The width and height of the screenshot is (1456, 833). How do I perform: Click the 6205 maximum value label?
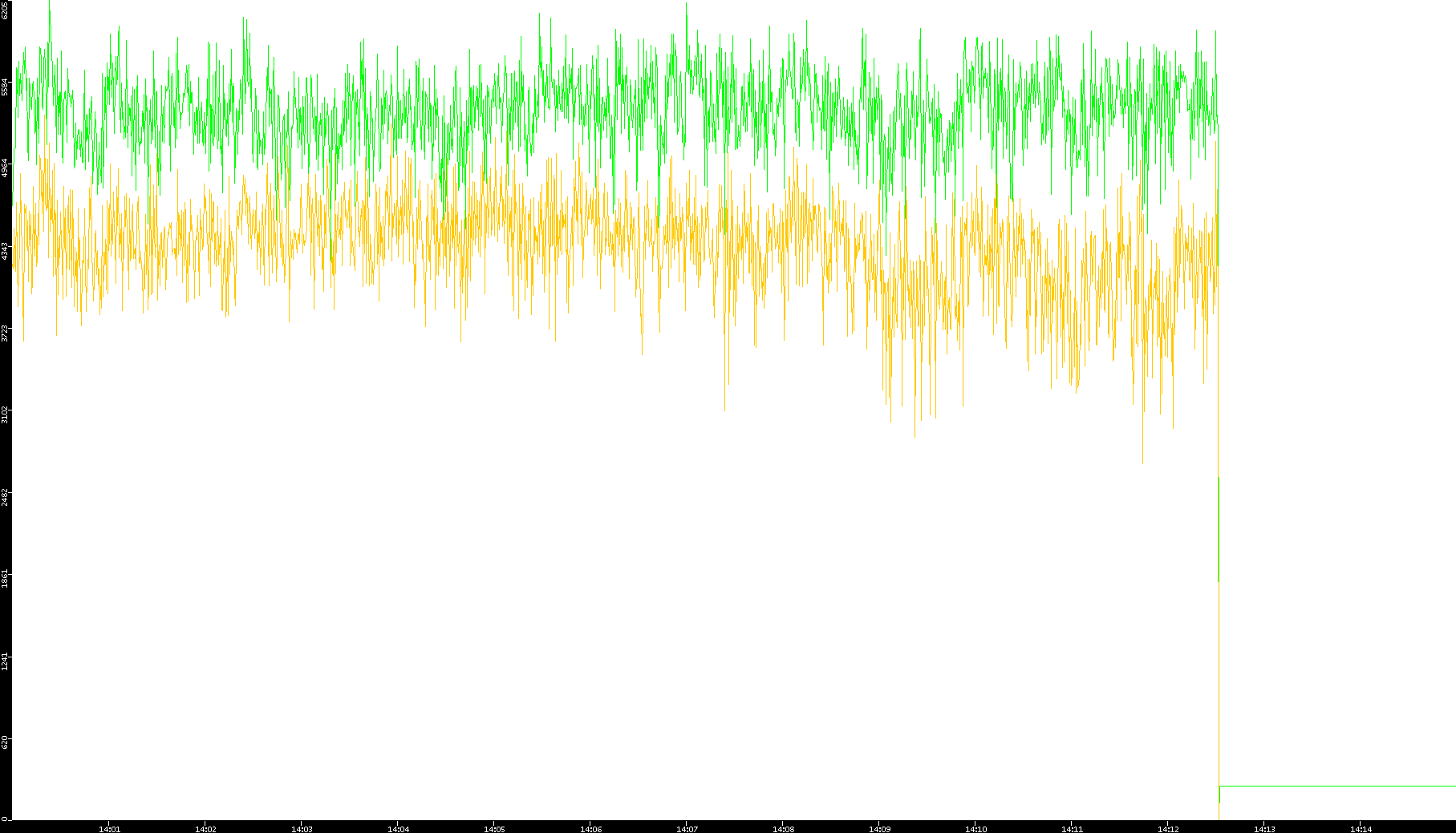pos(6,10)
